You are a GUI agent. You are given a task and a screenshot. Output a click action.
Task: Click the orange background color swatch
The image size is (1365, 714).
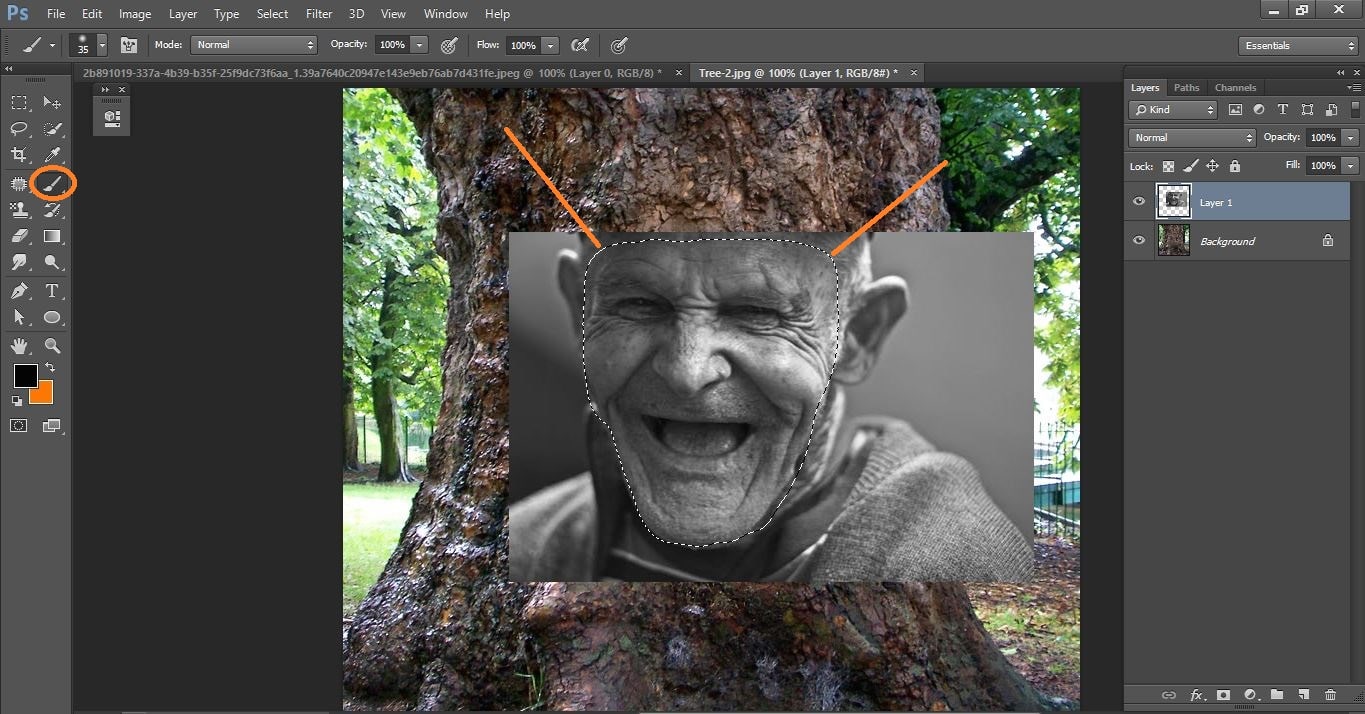40,392
